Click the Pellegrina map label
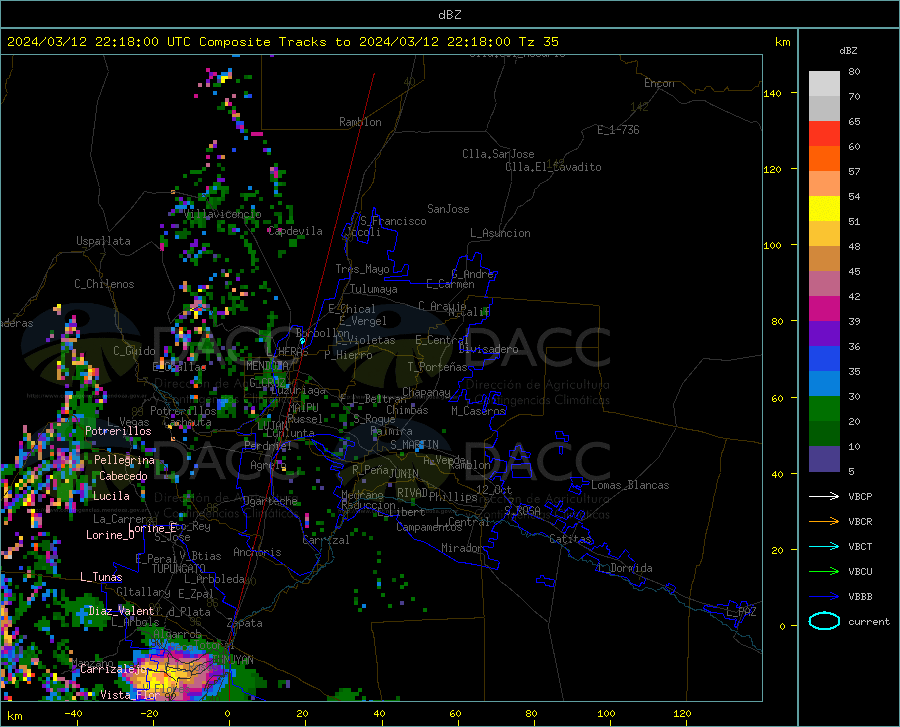 (x=124, y=460)
